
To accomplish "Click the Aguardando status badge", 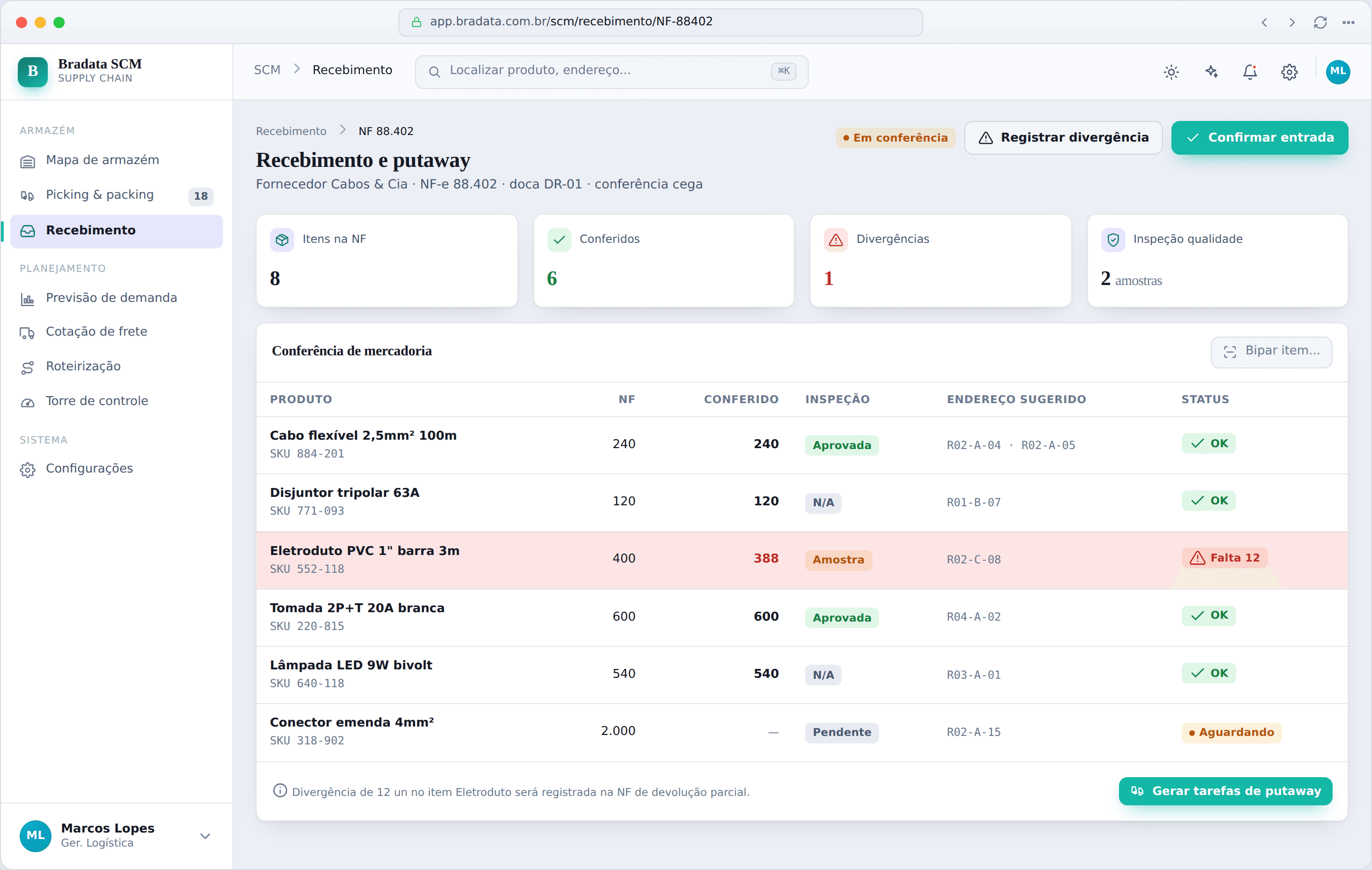I will pos(1231,732).
